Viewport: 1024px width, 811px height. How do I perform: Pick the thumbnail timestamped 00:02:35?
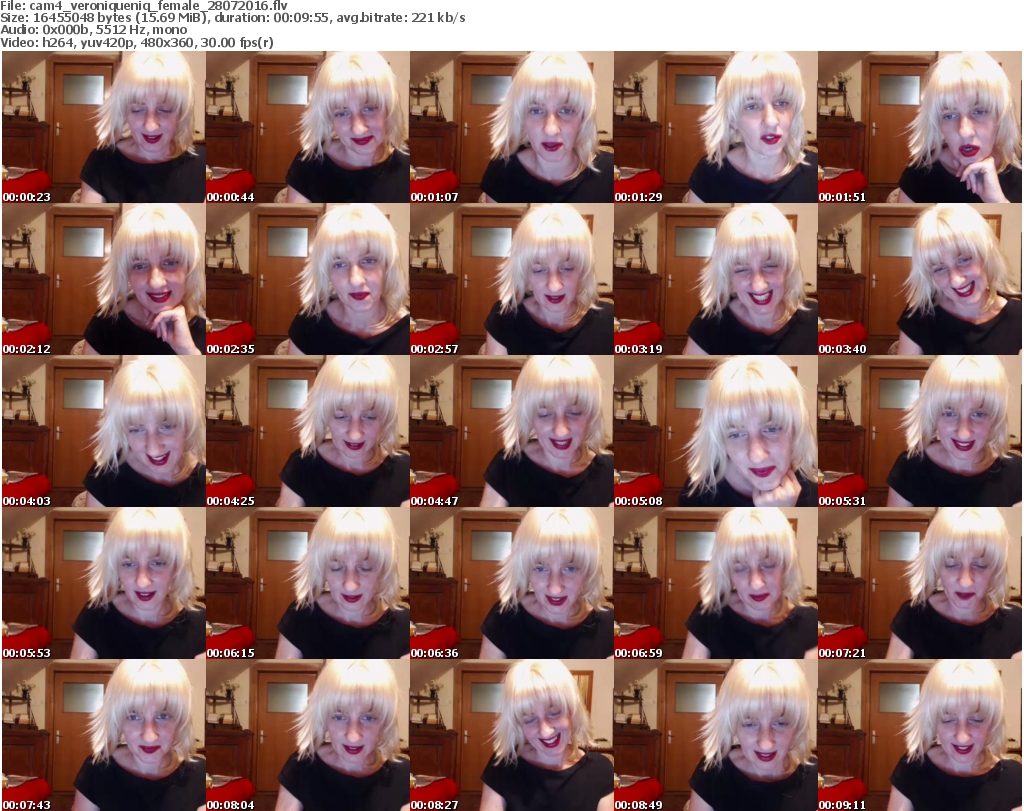[x=308, y=279]
